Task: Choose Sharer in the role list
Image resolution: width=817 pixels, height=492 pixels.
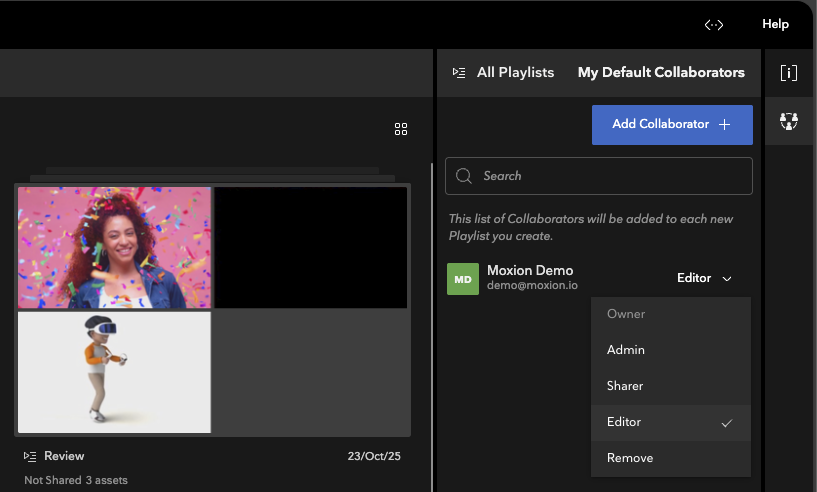Action: point(625,386)
